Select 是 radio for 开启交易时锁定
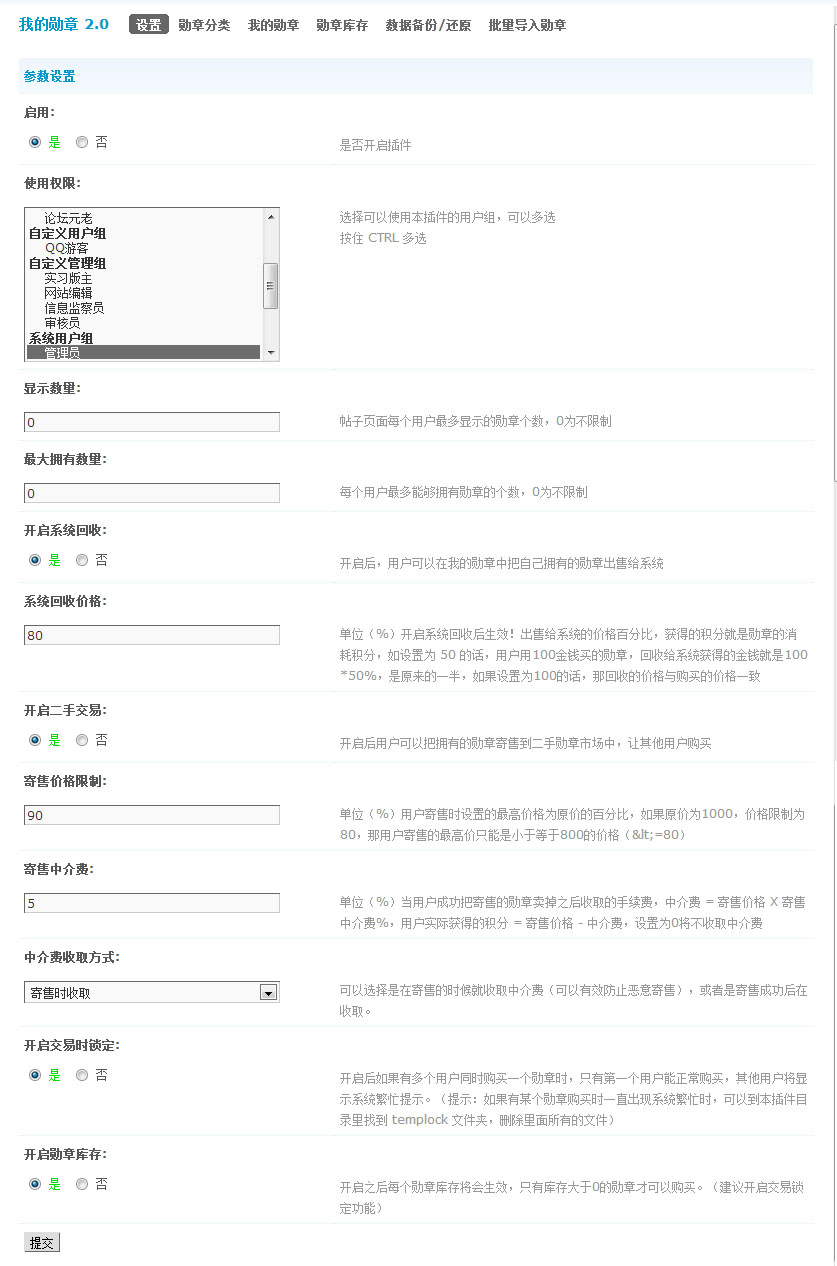Screen dimensions: 837x1266 tap(36, 1075)
